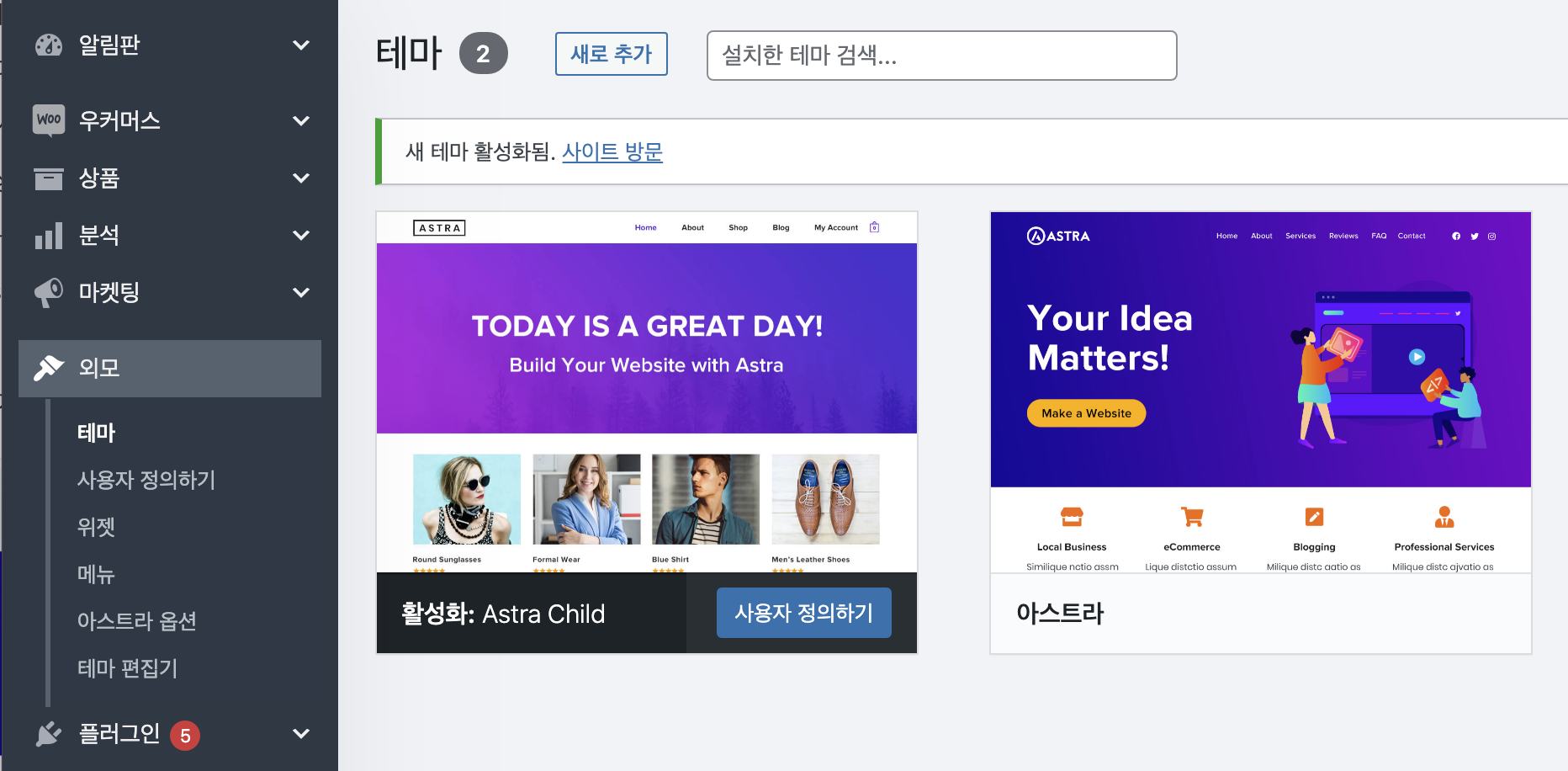Click the 설치한 테마 검색 search field
1568x771 pixels.
point(941,56)
